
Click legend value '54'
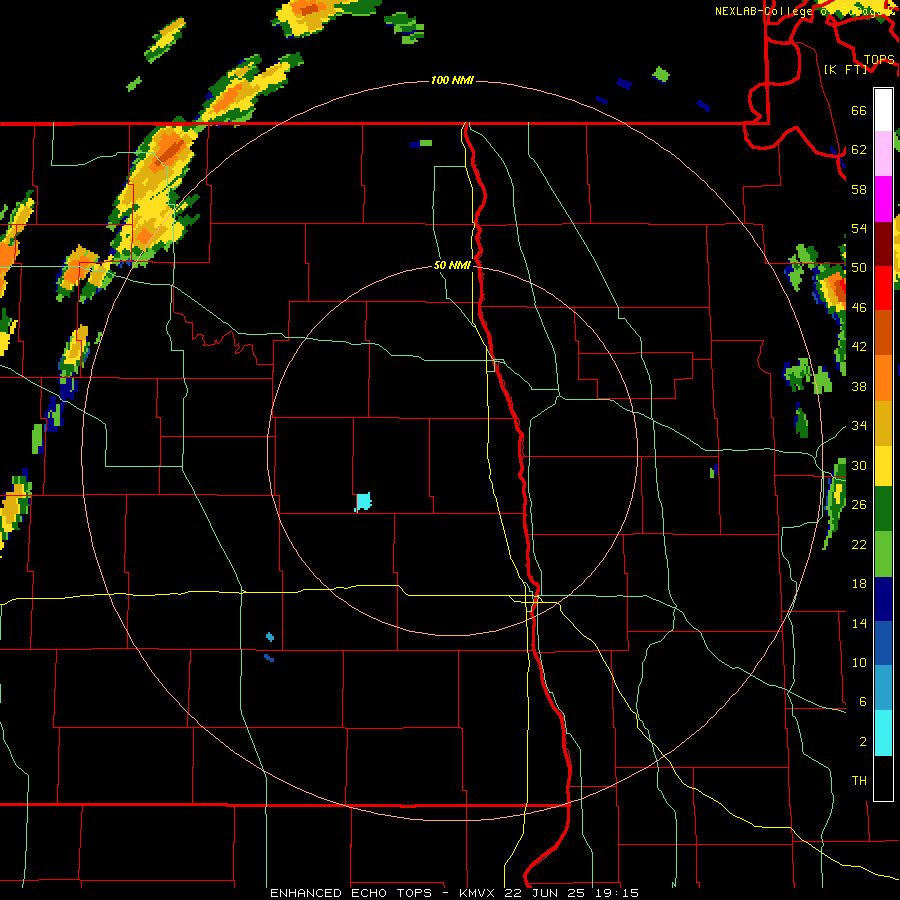click(x=859, y=228)
